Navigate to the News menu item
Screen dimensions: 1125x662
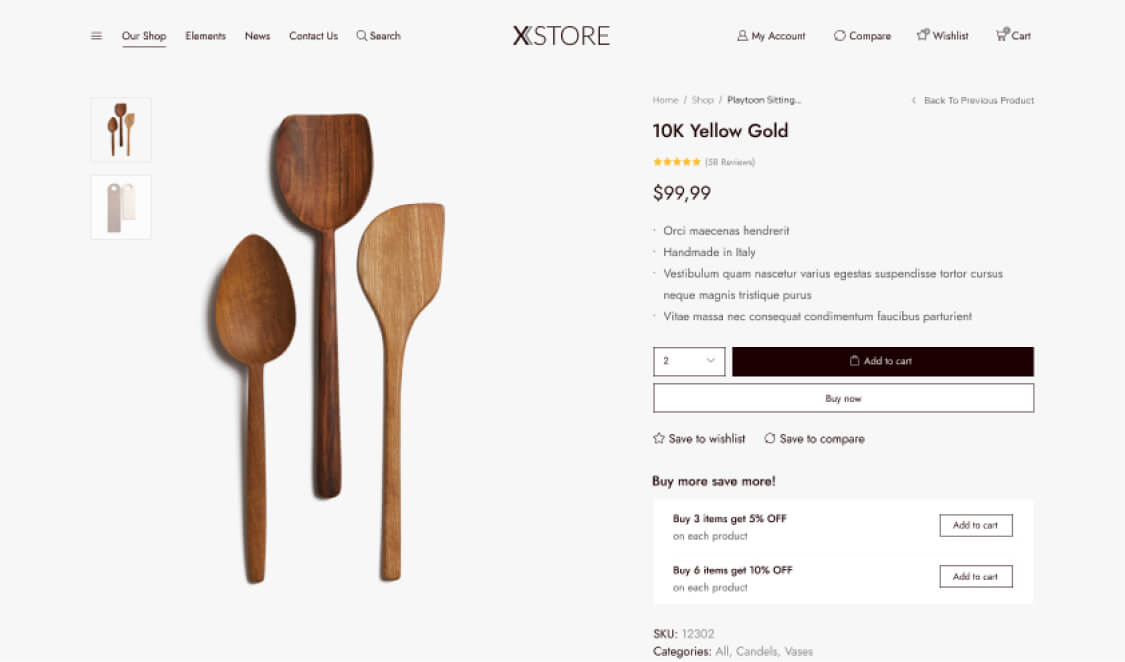[257, 36]
